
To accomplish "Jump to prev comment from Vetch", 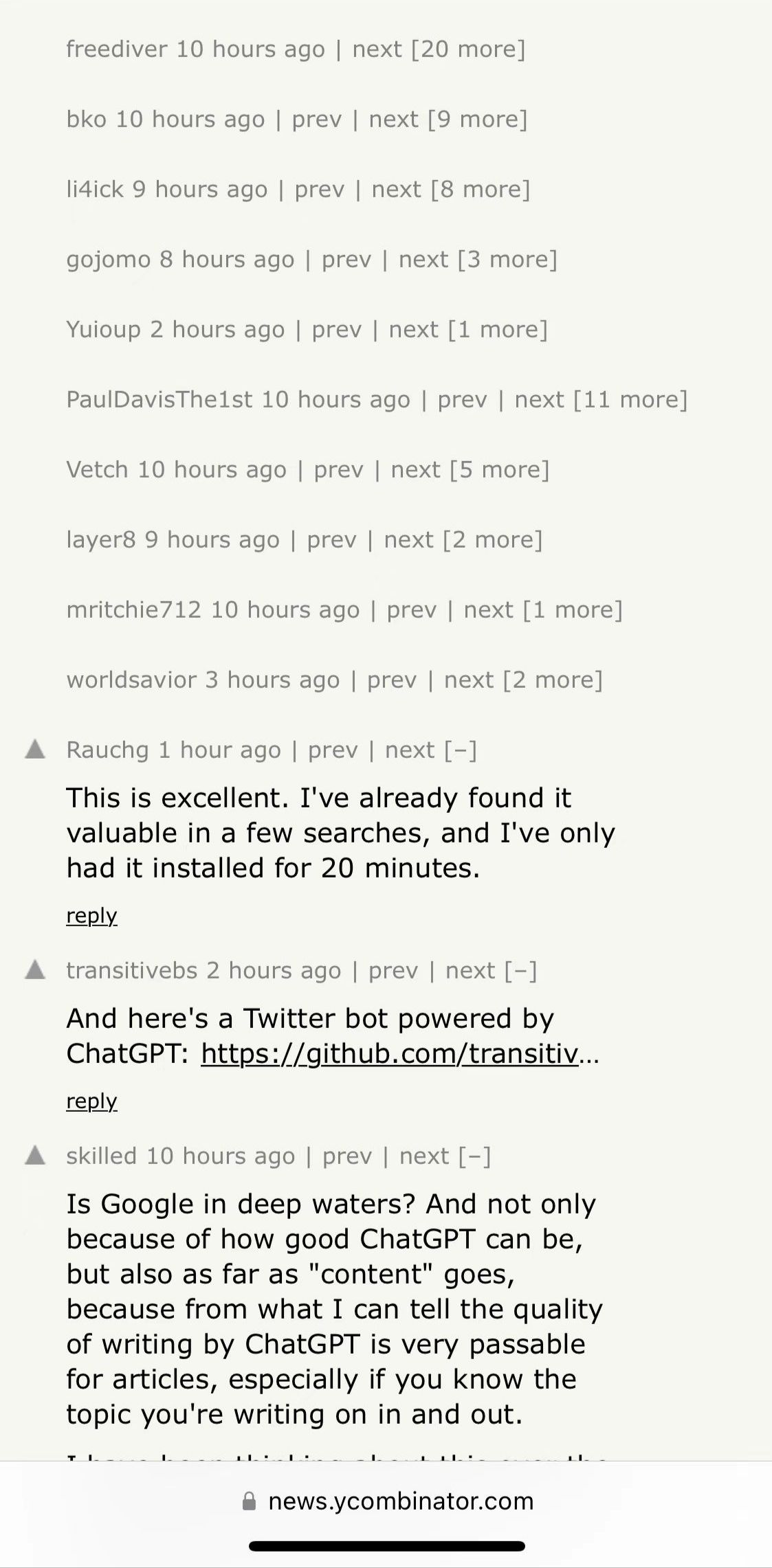I will point(338,470).
